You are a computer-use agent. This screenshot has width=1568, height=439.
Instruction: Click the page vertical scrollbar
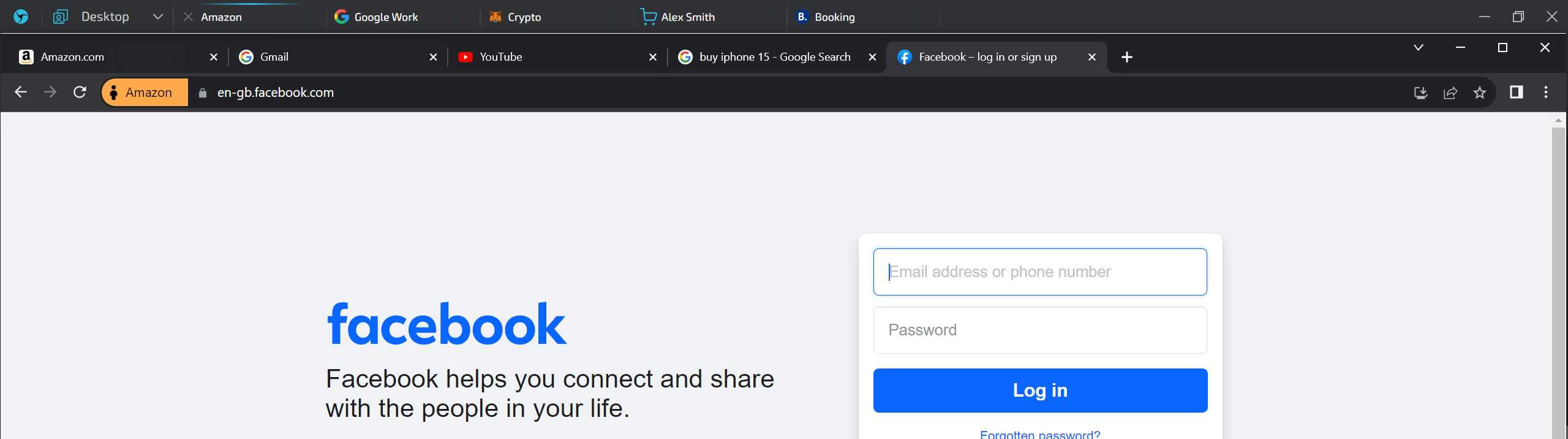pos(1558,276)
